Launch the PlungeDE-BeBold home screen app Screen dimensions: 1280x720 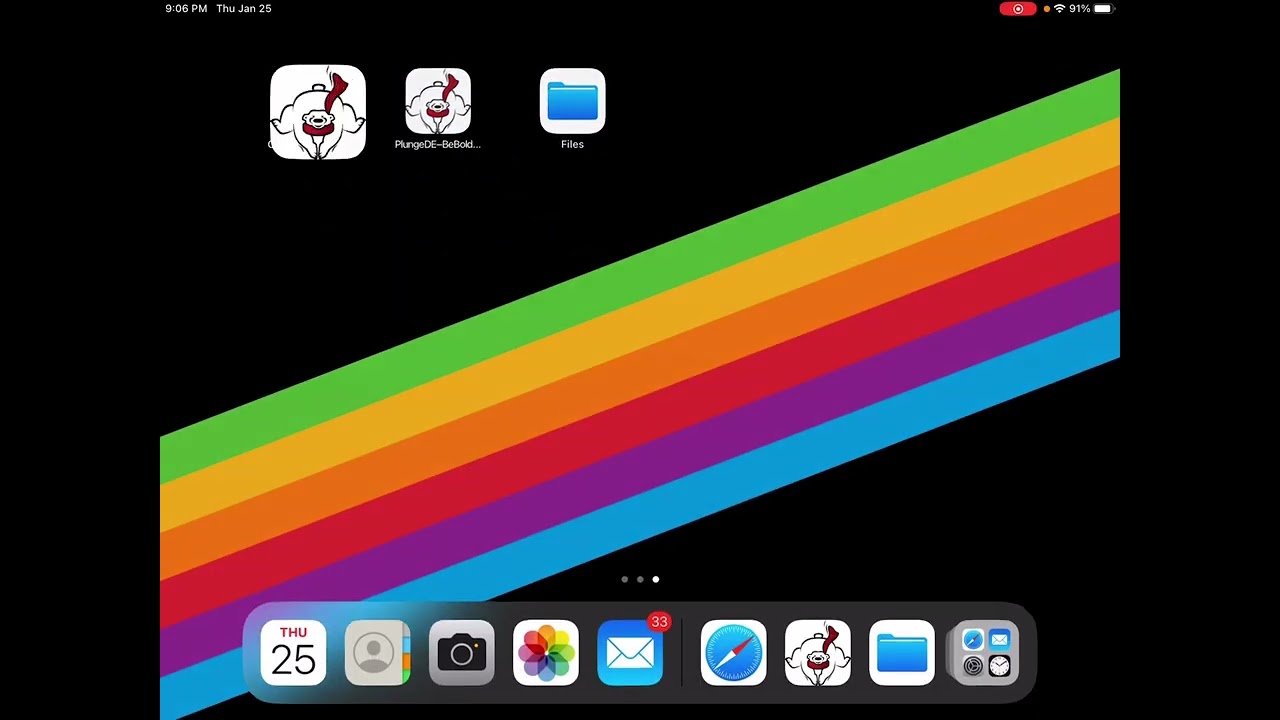click(438, 101)
